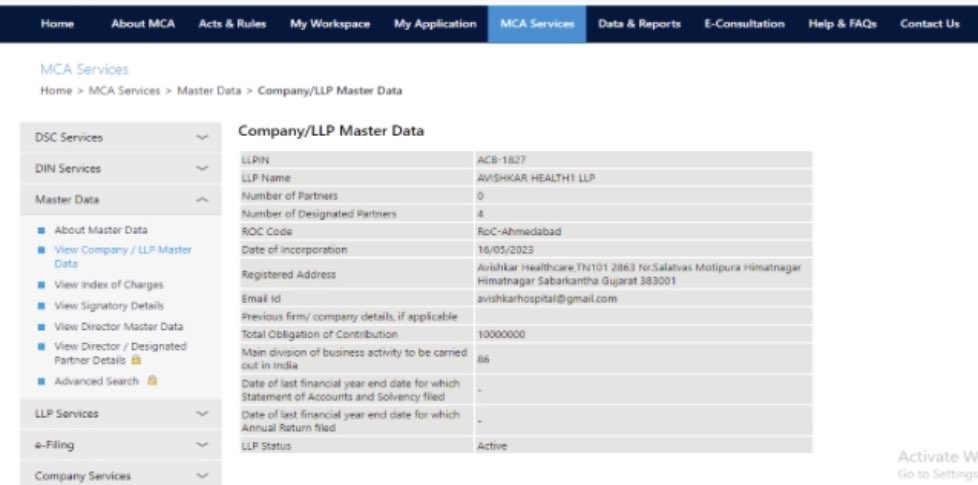The height and width of the screenshot is (485, 978).
Task: Expand the DIN Services section
Action: pos(121,168)
